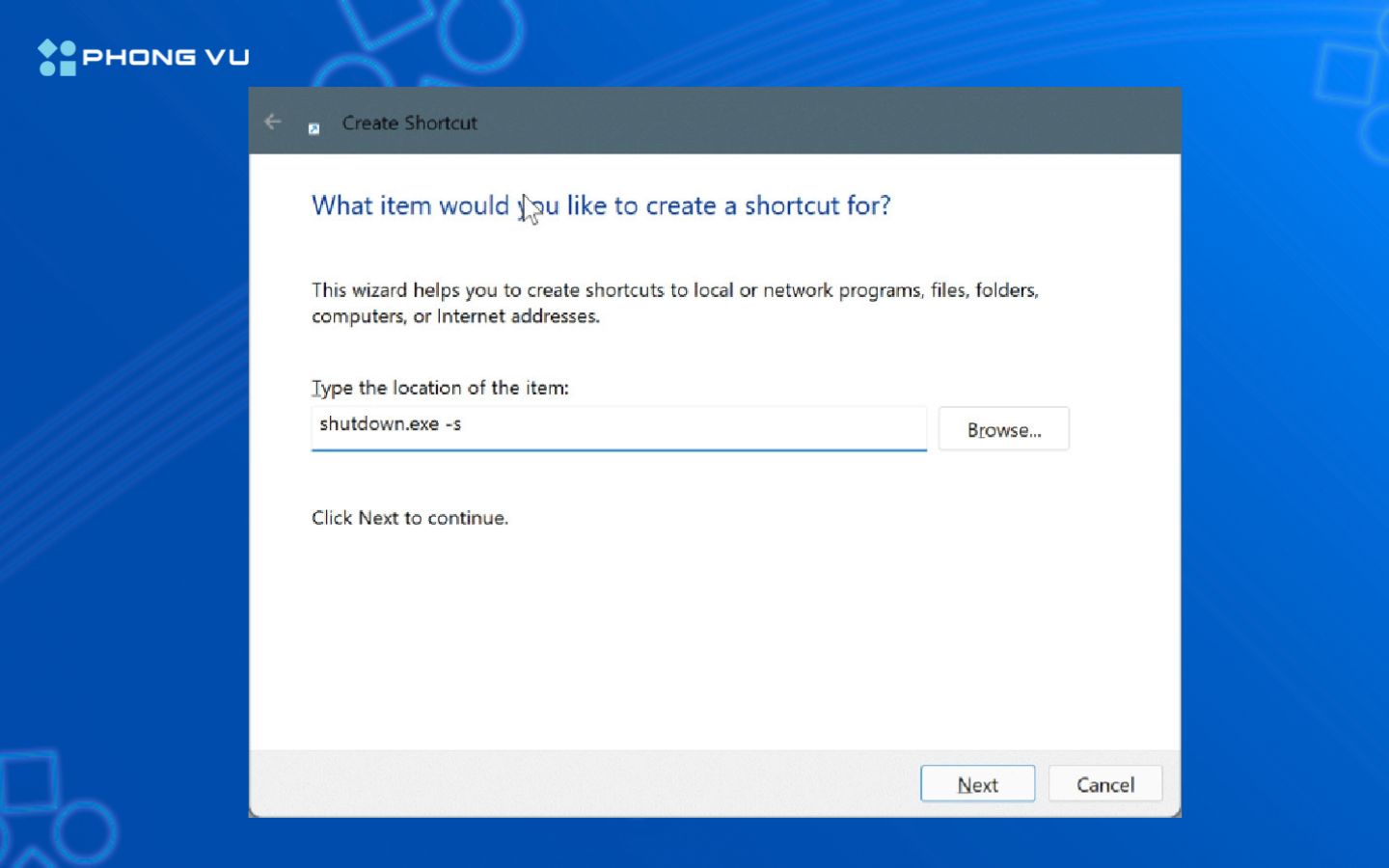Click the shortcut icon beside Create Shortcut title
This screenshot has width=1389, height=868.
(313, 128)
